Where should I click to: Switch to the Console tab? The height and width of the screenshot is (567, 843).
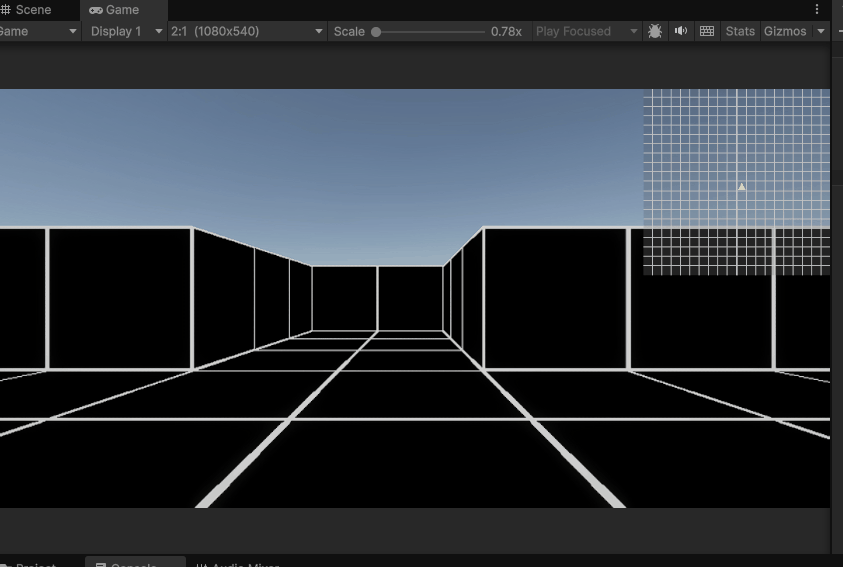[x=134, y=564]
